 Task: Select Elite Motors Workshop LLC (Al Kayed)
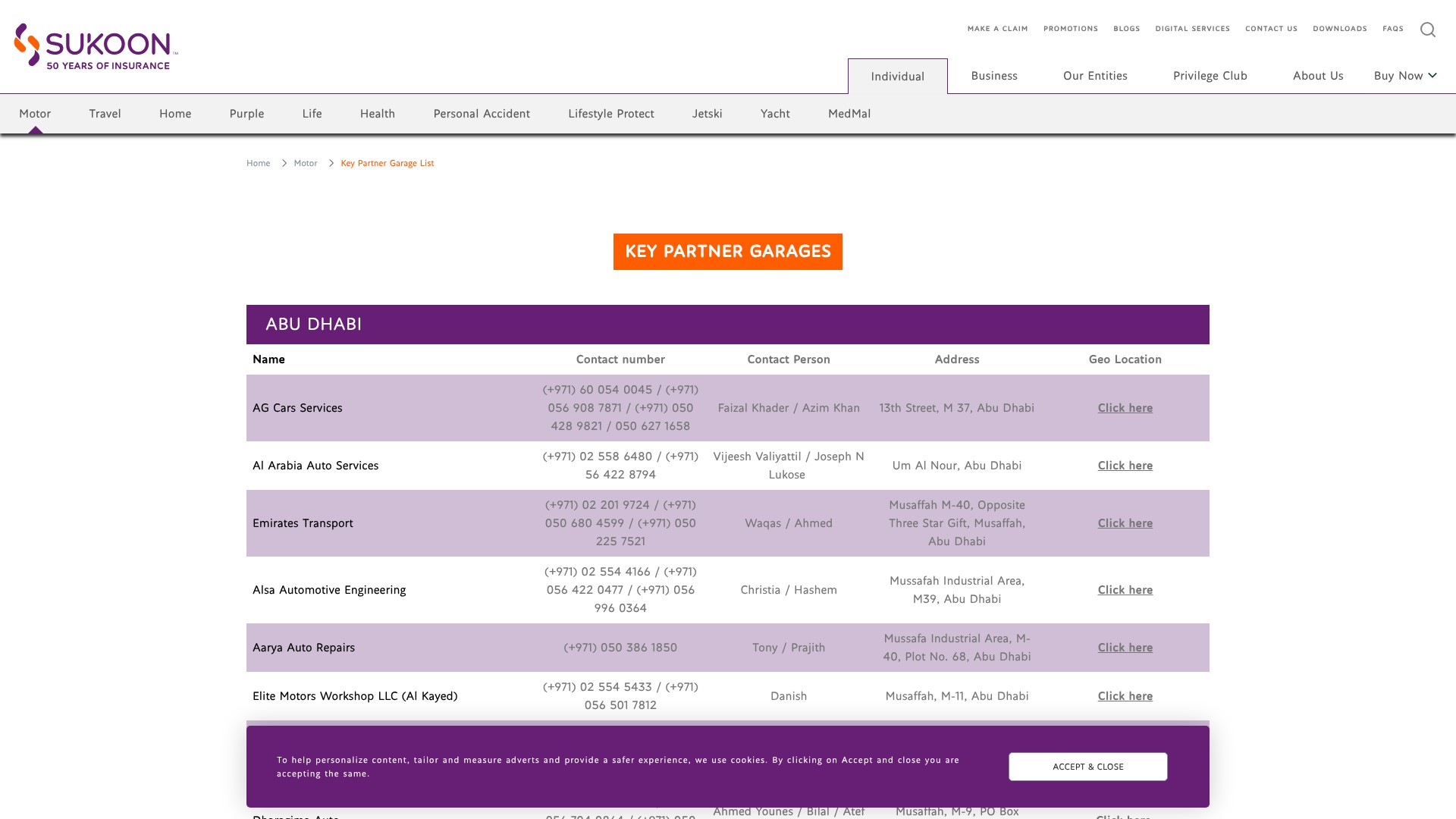pyautogui.click(x=355, y=696)
